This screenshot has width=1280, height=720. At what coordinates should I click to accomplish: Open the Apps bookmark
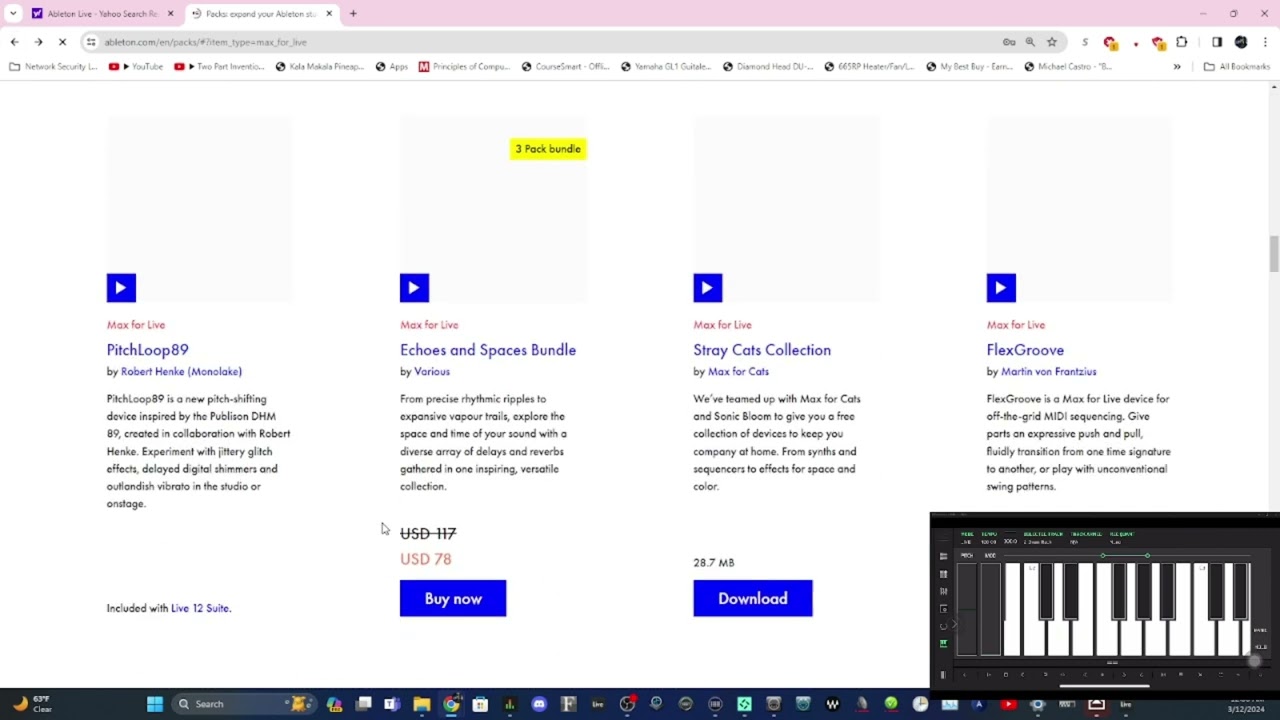click(392, 67)
